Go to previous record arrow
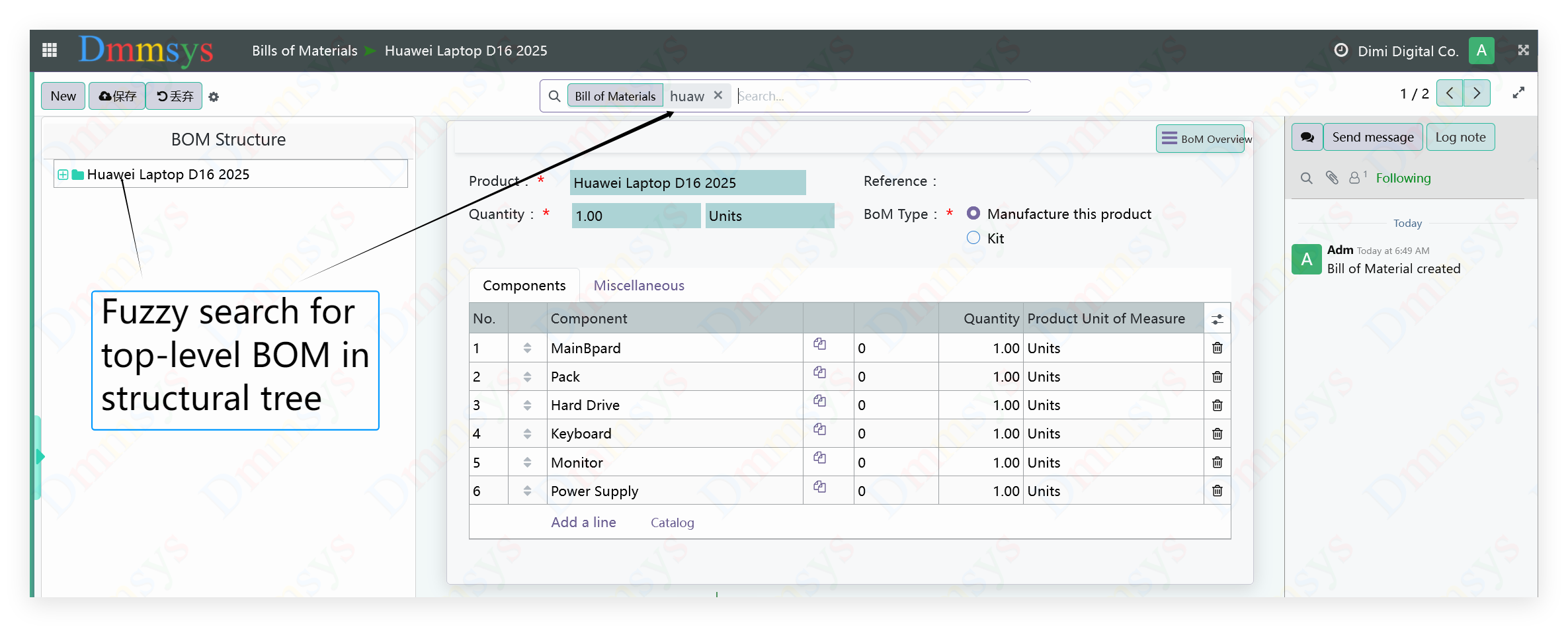Image resolution: width=1568 pixels, height=627 pixels. [x=1450, y=93]
